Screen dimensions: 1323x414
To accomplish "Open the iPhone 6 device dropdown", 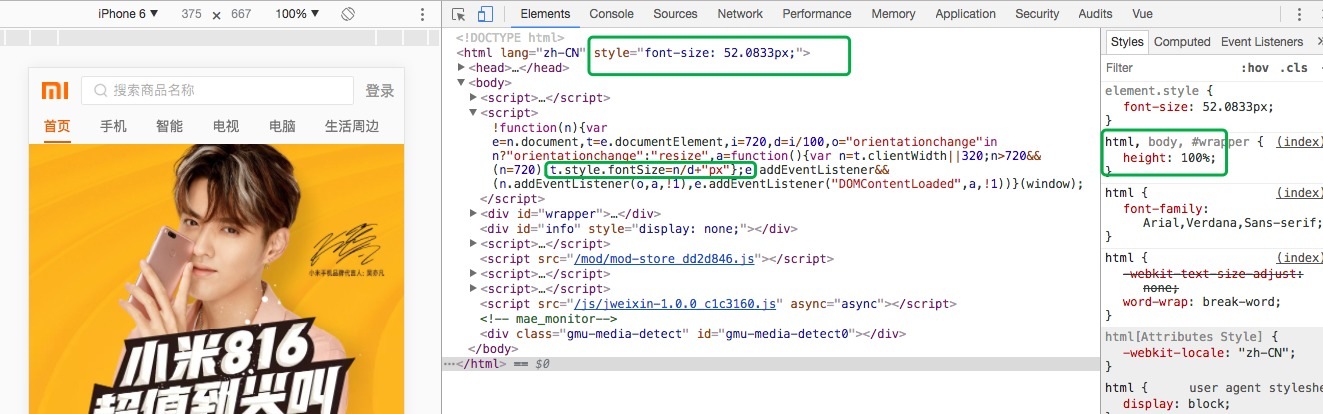I will point(128,14).
